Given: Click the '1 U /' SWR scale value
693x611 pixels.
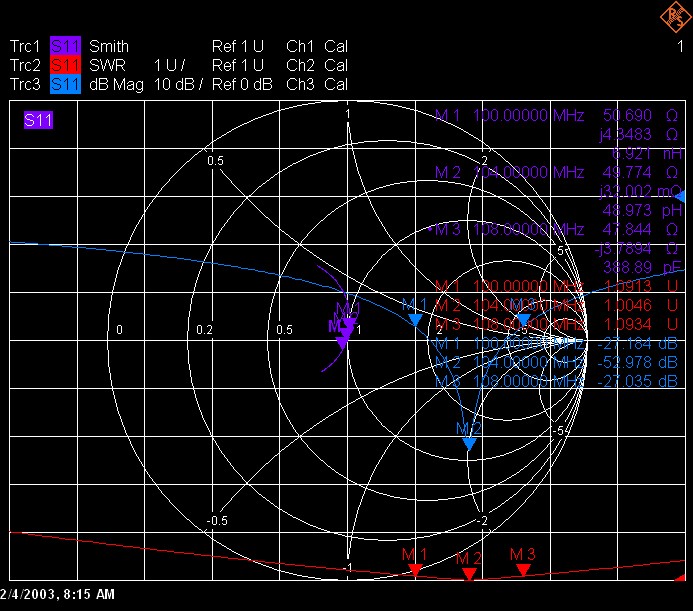Looking at the screenshot, I should (x=169, y=65).
